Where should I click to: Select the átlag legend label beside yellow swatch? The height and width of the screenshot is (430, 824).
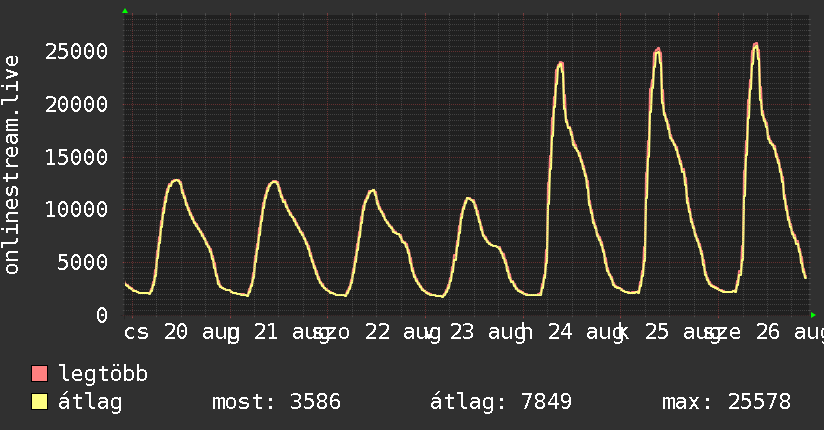[90, 402]
